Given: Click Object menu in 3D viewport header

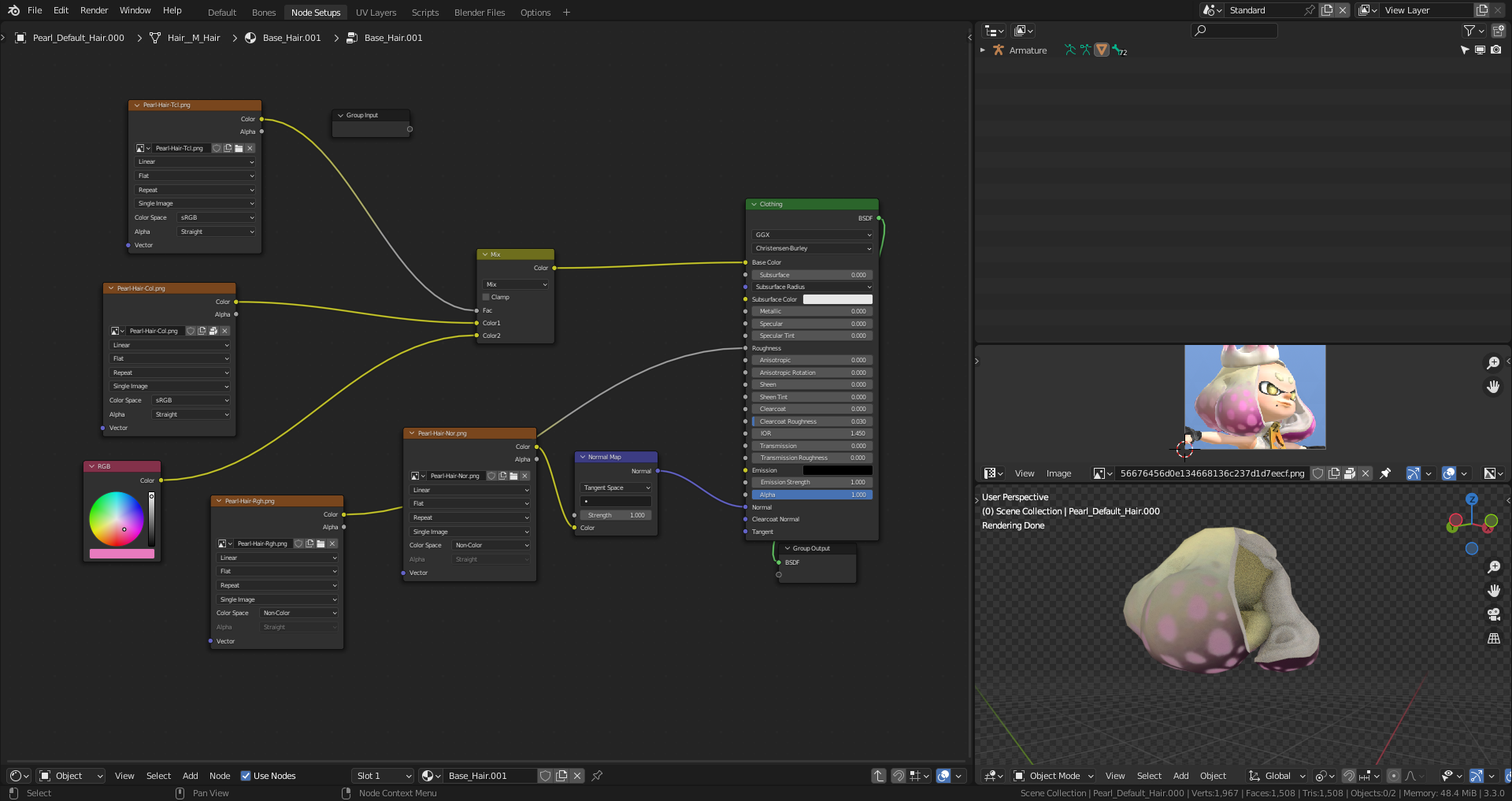Looking at the screenshot, I should click(x=1213, y=776).
